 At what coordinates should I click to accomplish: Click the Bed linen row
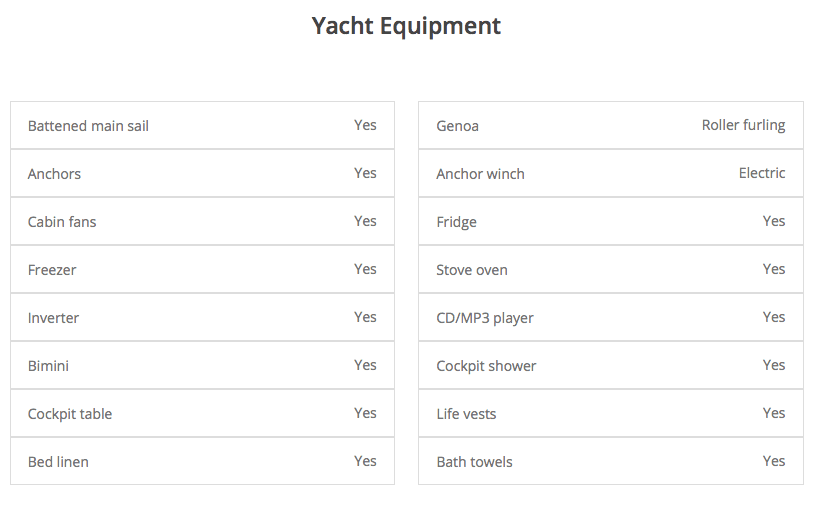202,461
